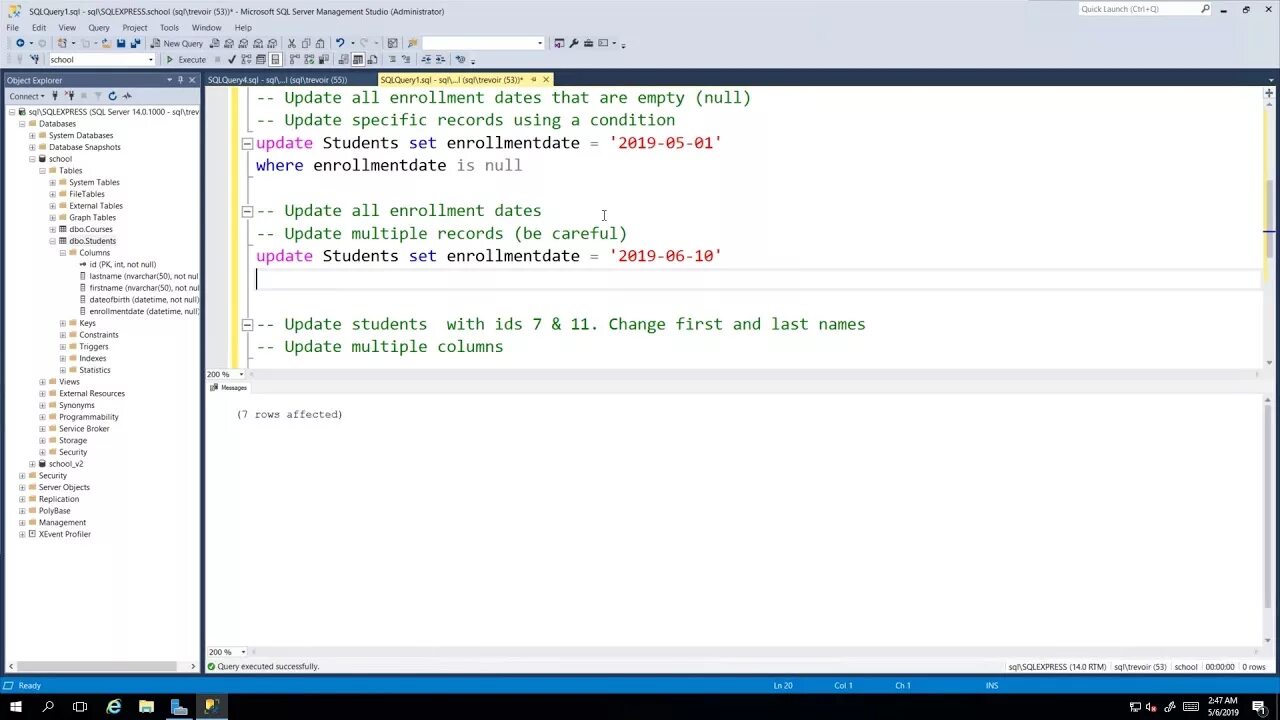Click the Disconnect plug icon in Object Explorer
Image resolution: width=1280 pixels, height=720 pixels.
70,96
